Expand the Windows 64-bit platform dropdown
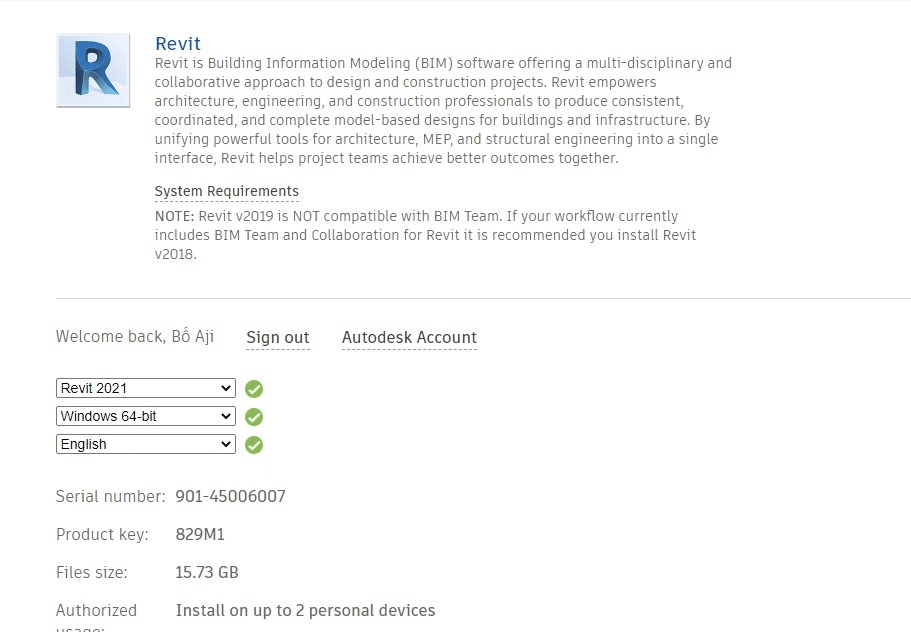This screenshot has height=632, width=911. tap(146, 416)
